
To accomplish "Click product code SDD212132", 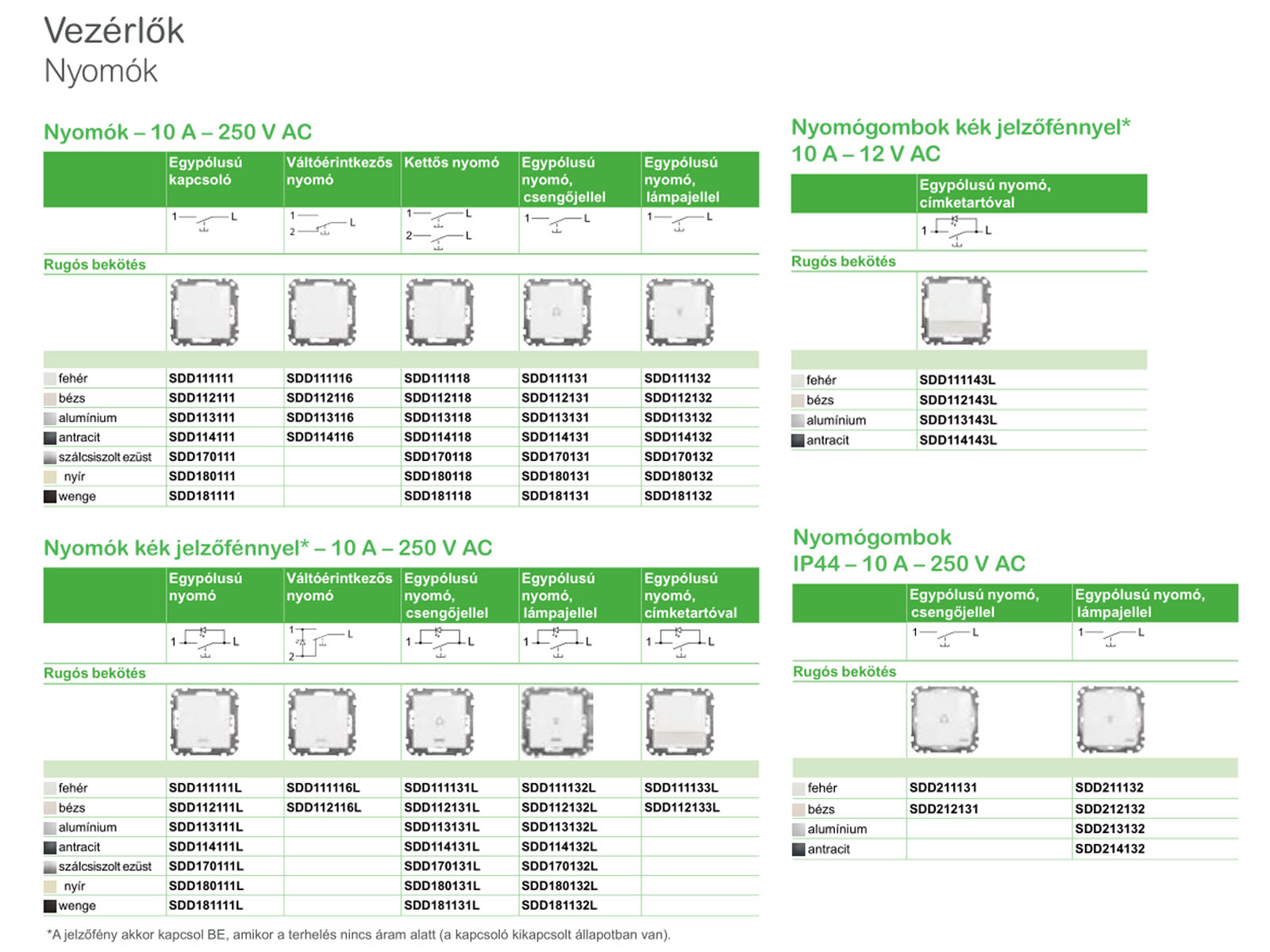I will click(x=1110, y=809).
